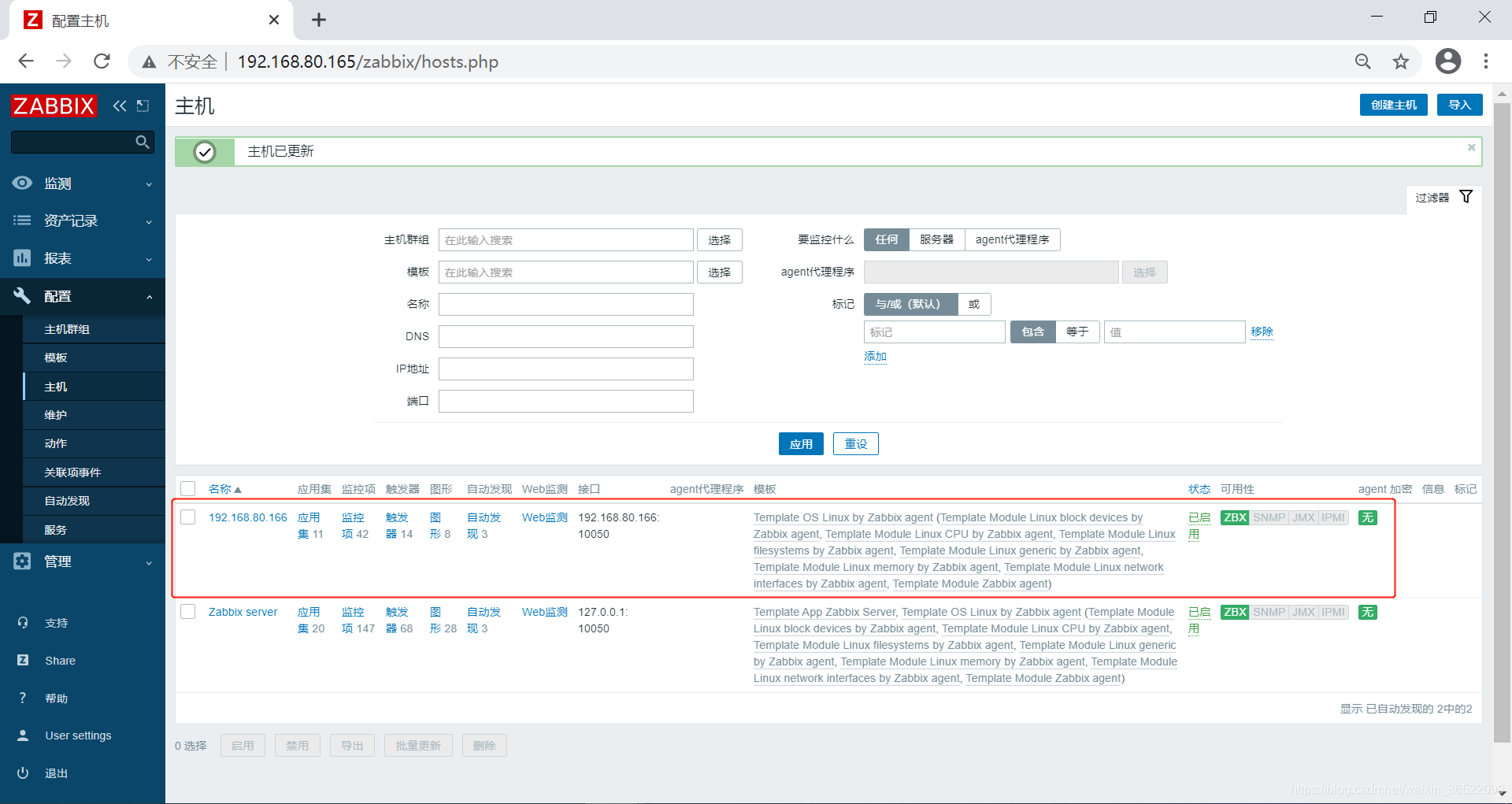This screenshot has height=804, width=1512.
Task: Expand the 管理 menu chevron
Action: pos(149,562)
